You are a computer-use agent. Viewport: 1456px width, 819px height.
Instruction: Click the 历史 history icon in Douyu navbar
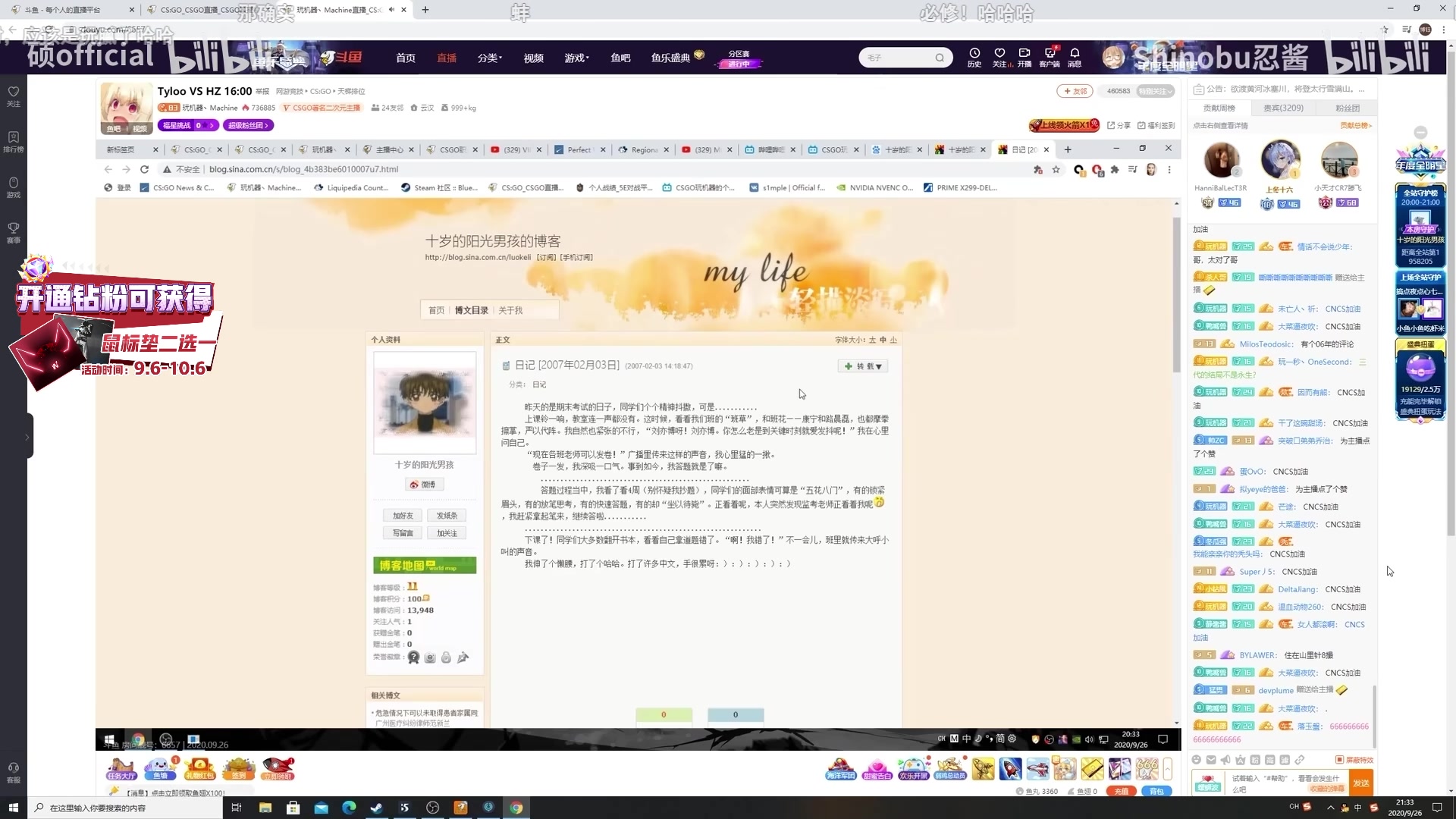pyautogui.click(x=974, y=57)
